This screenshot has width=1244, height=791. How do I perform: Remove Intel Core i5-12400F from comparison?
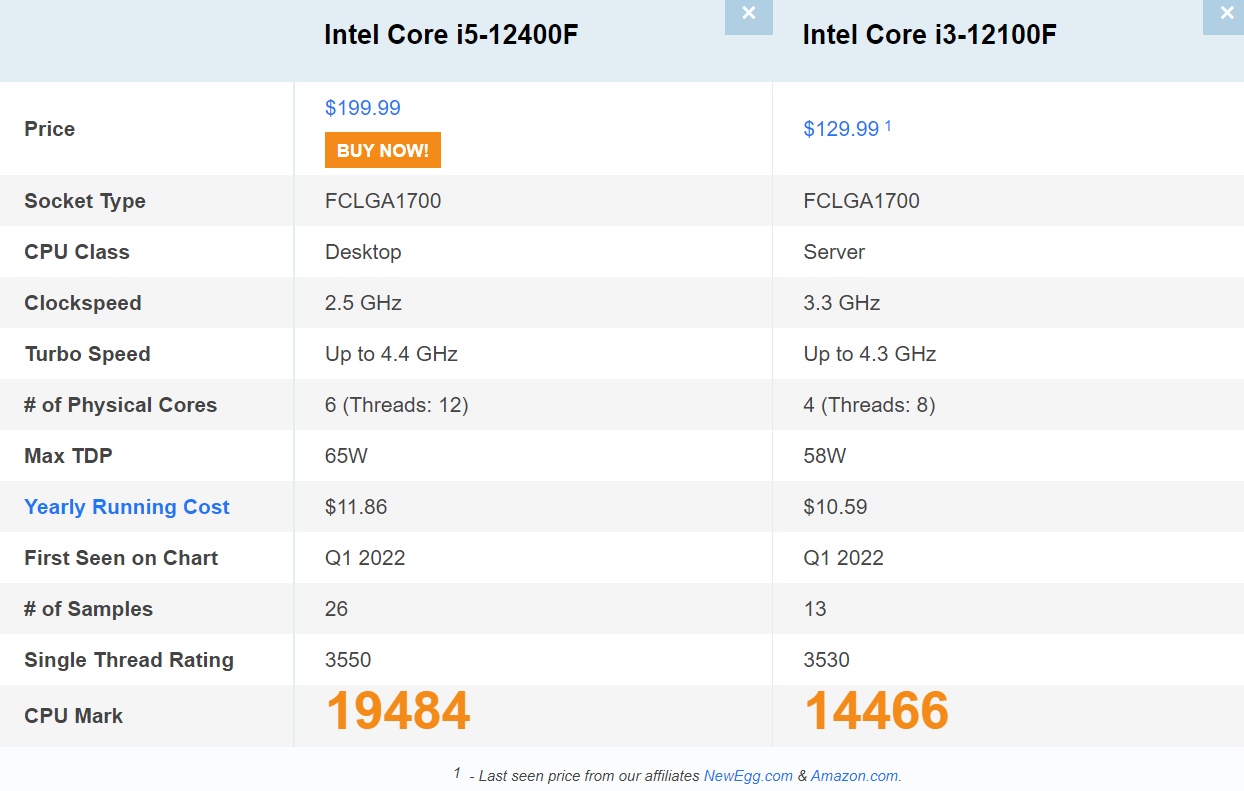749,16
